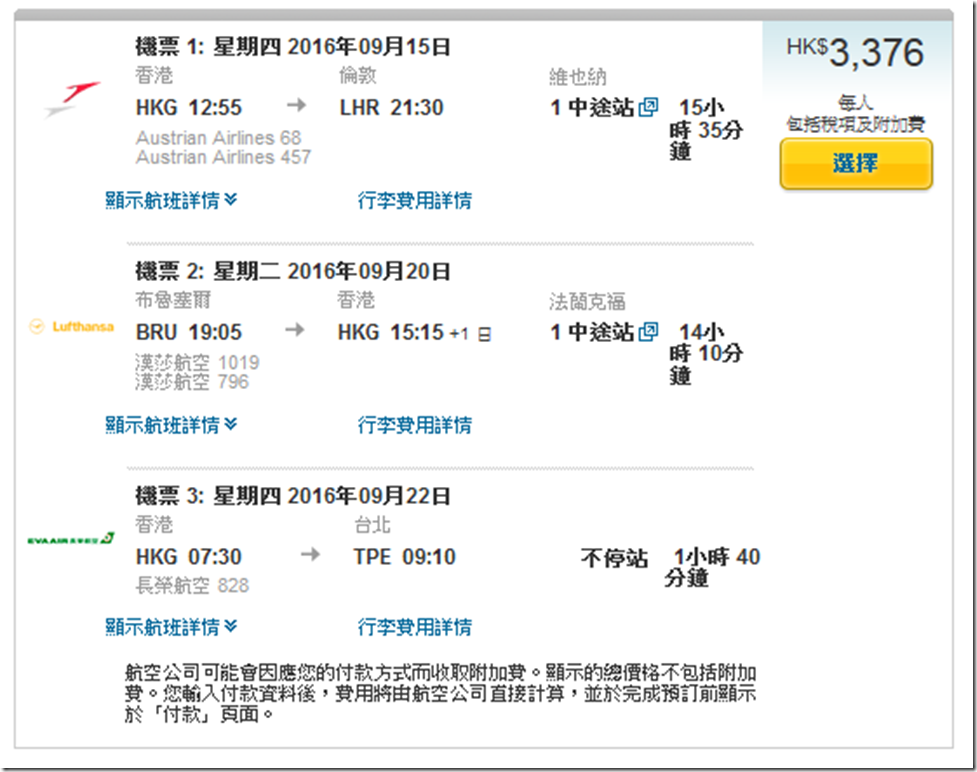Expand 顯示航班詳情 for ticket 2
Screen dimensions: 977x772
pyautogui.click(x=170, y=425)
